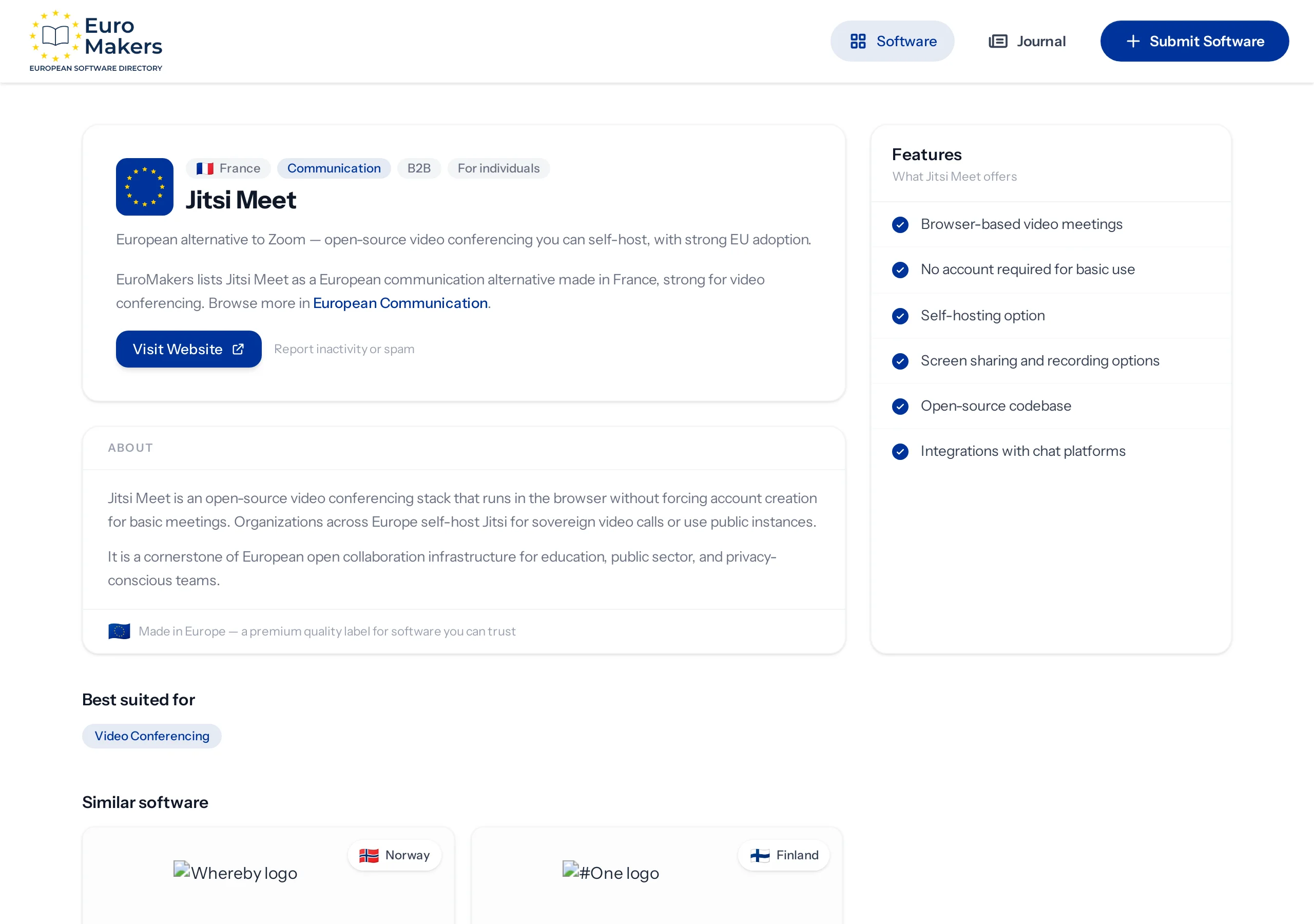Click checkmark beside No account required
Viewport: 1314px width, 924px height.
coord(900,269)
